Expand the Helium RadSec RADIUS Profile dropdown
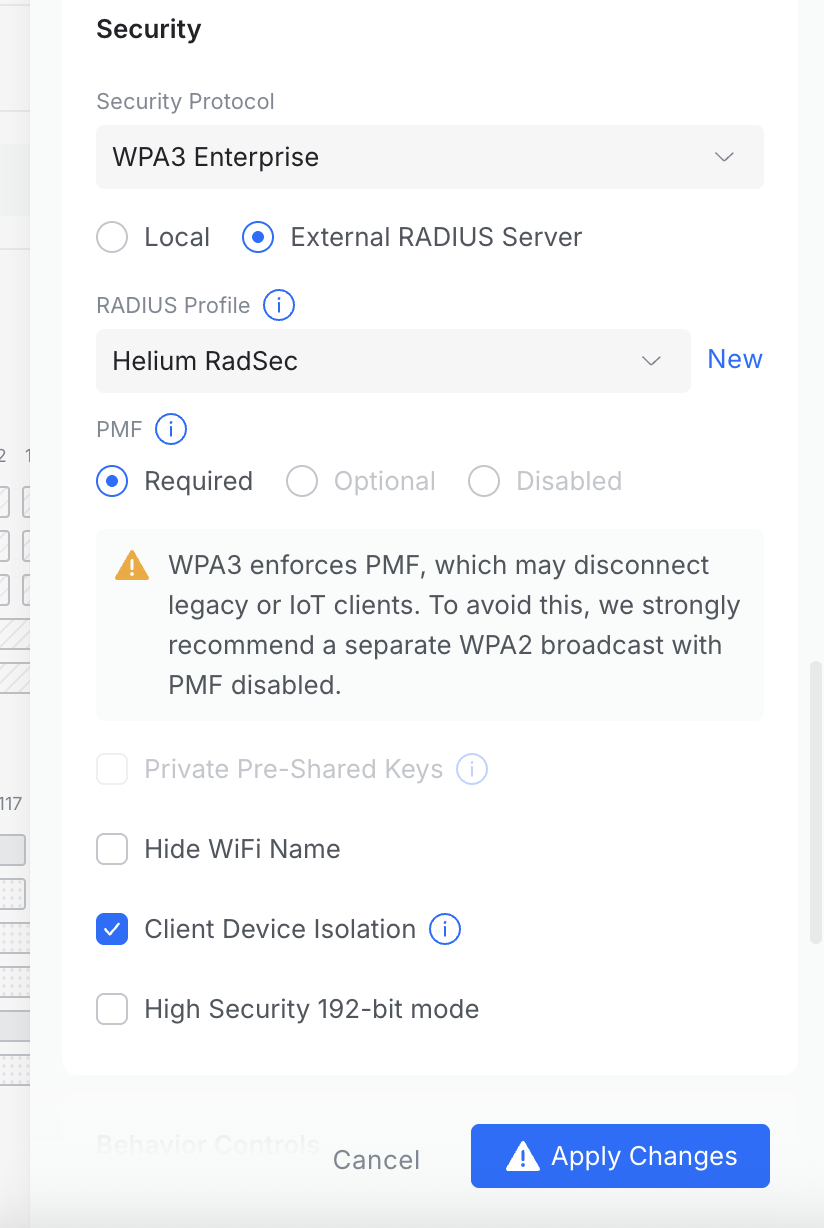 click(393, 361)
